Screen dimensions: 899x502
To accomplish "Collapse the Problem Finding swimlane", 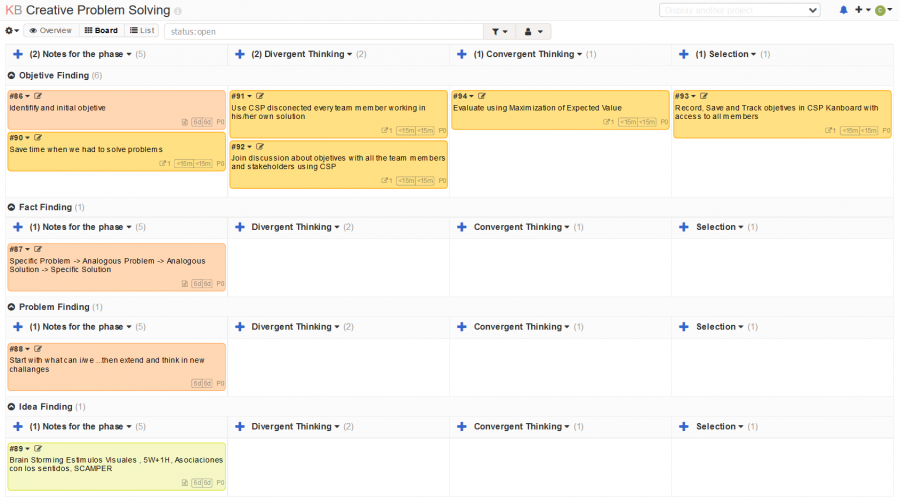I will (x=12, y=307).
